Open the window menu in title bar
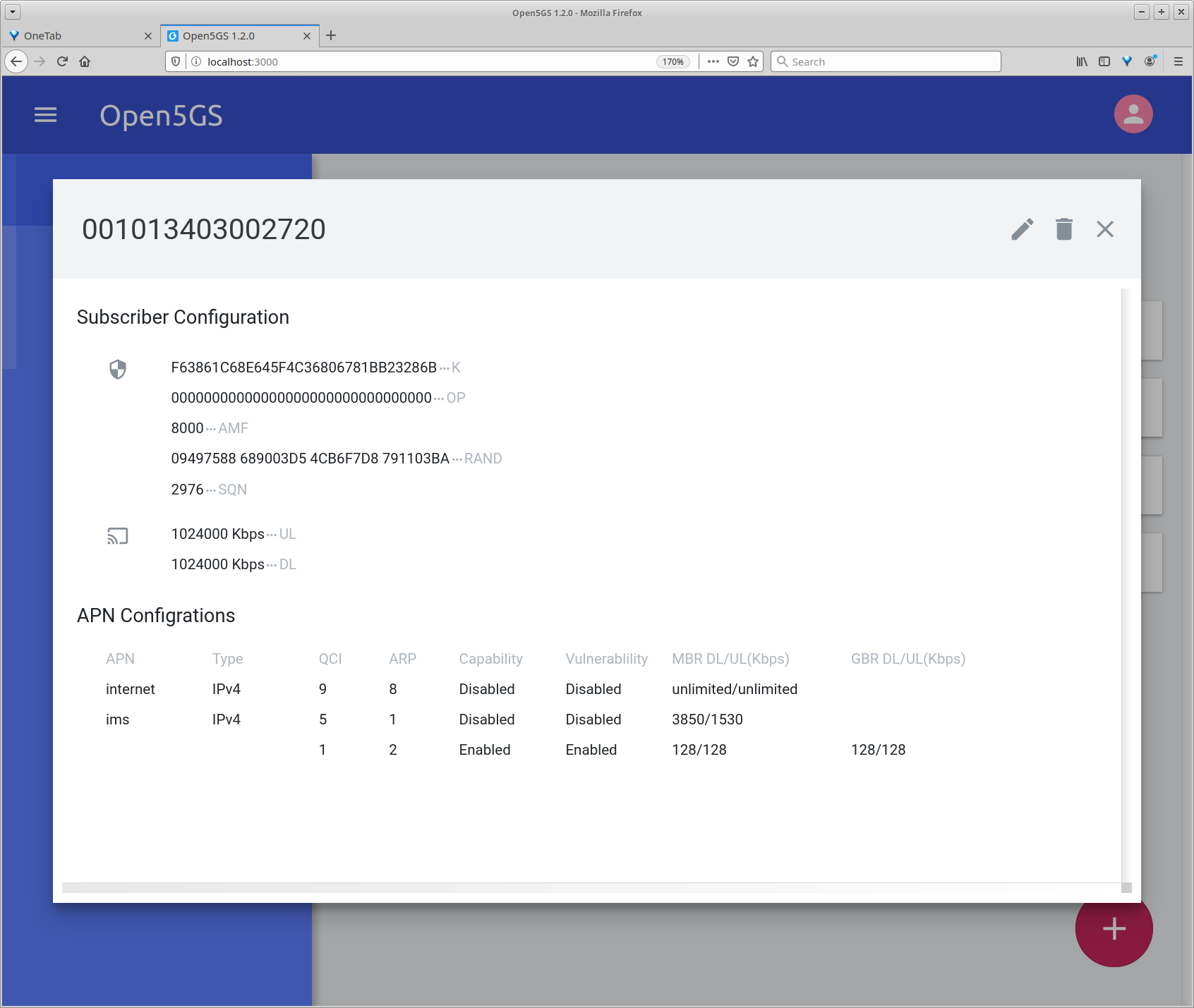1194x1008 pixels. [13, 12]
